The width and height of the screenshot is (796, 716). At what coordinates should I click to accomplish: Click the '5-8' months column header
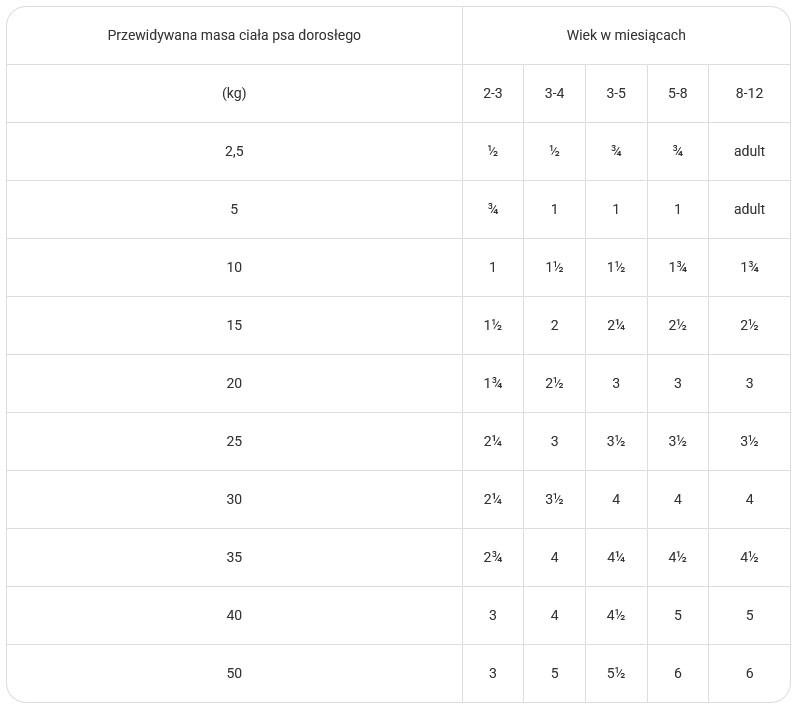point(678,93)
